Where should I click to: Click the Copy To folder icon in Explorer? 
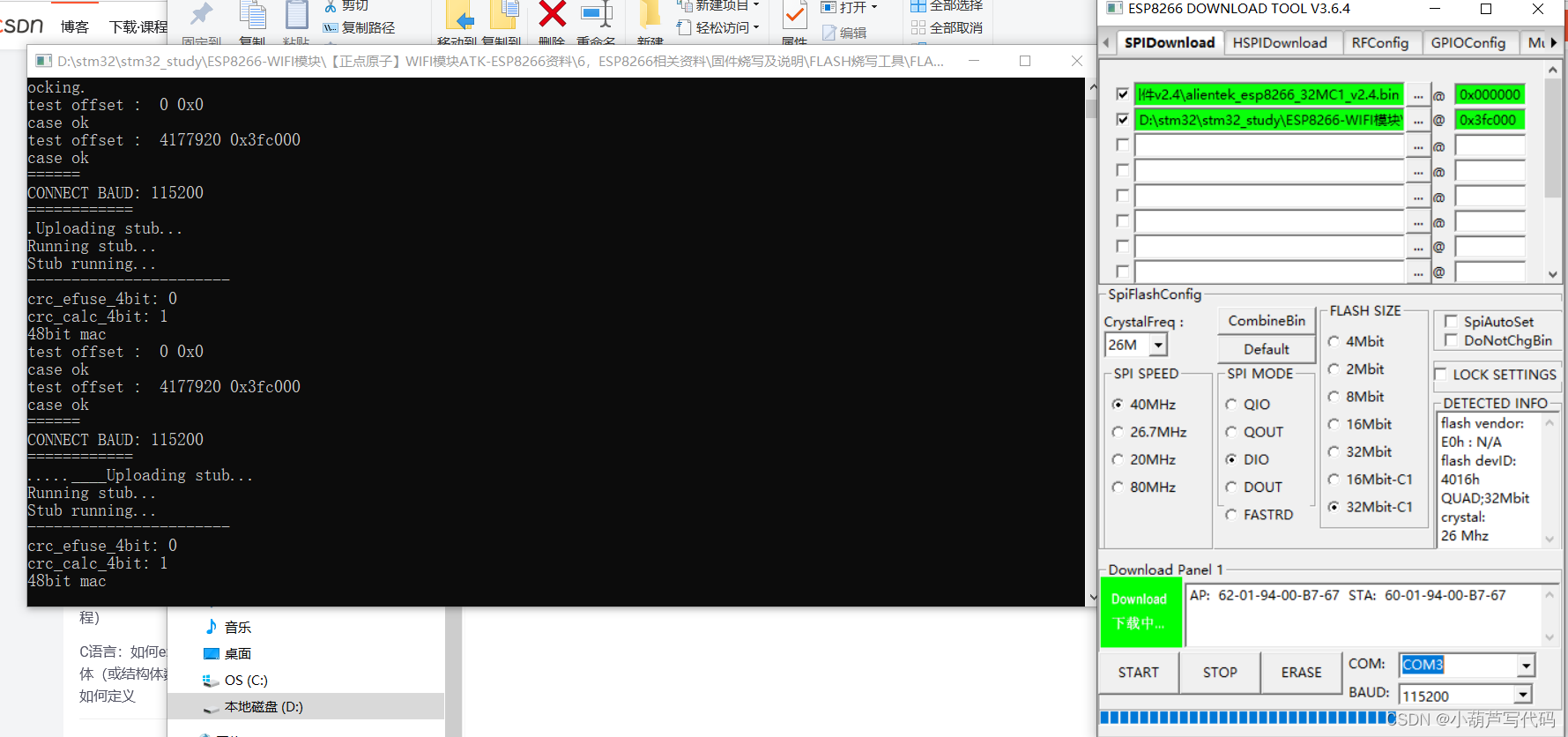[504, 15]
